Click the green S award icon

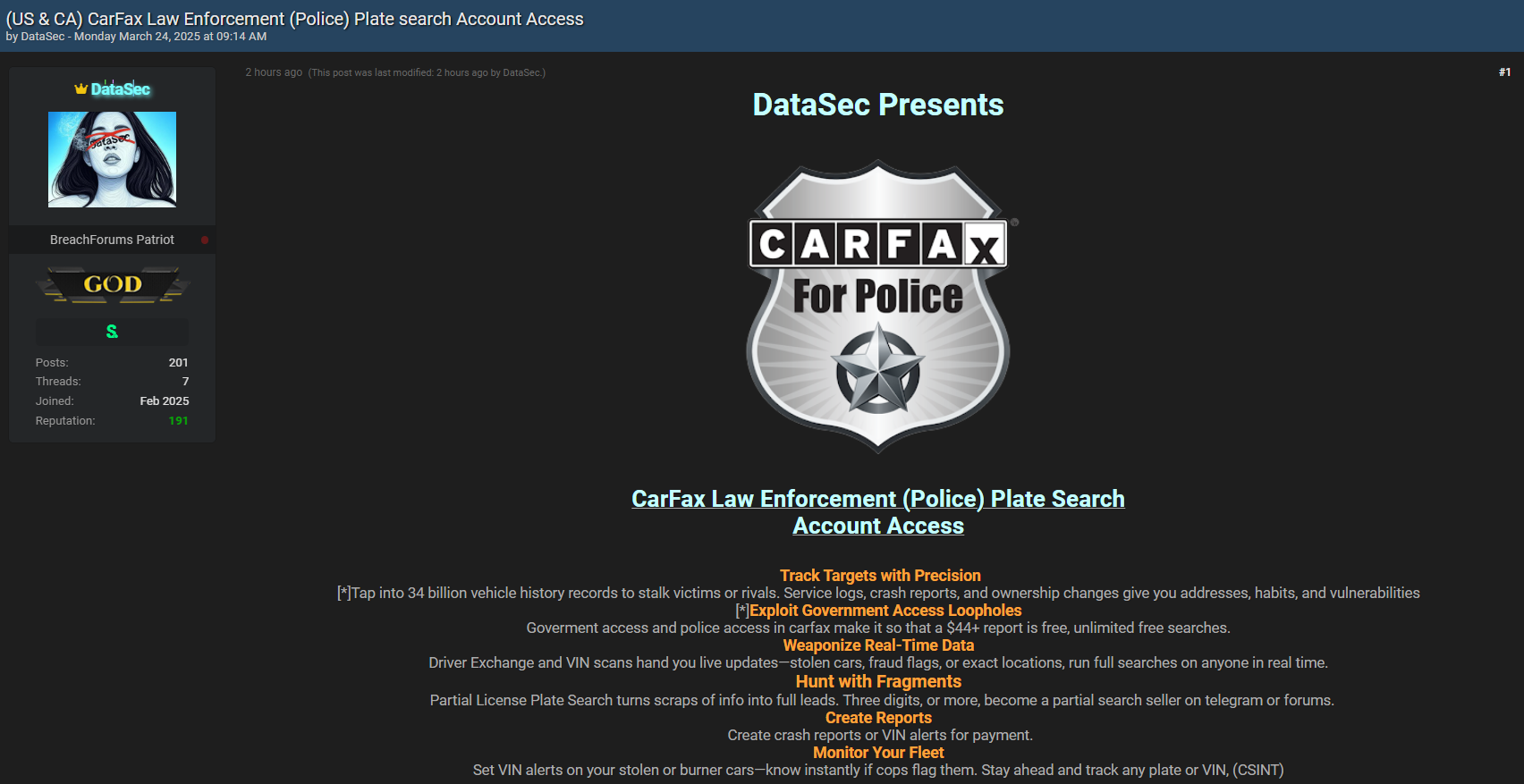point(112,332)
